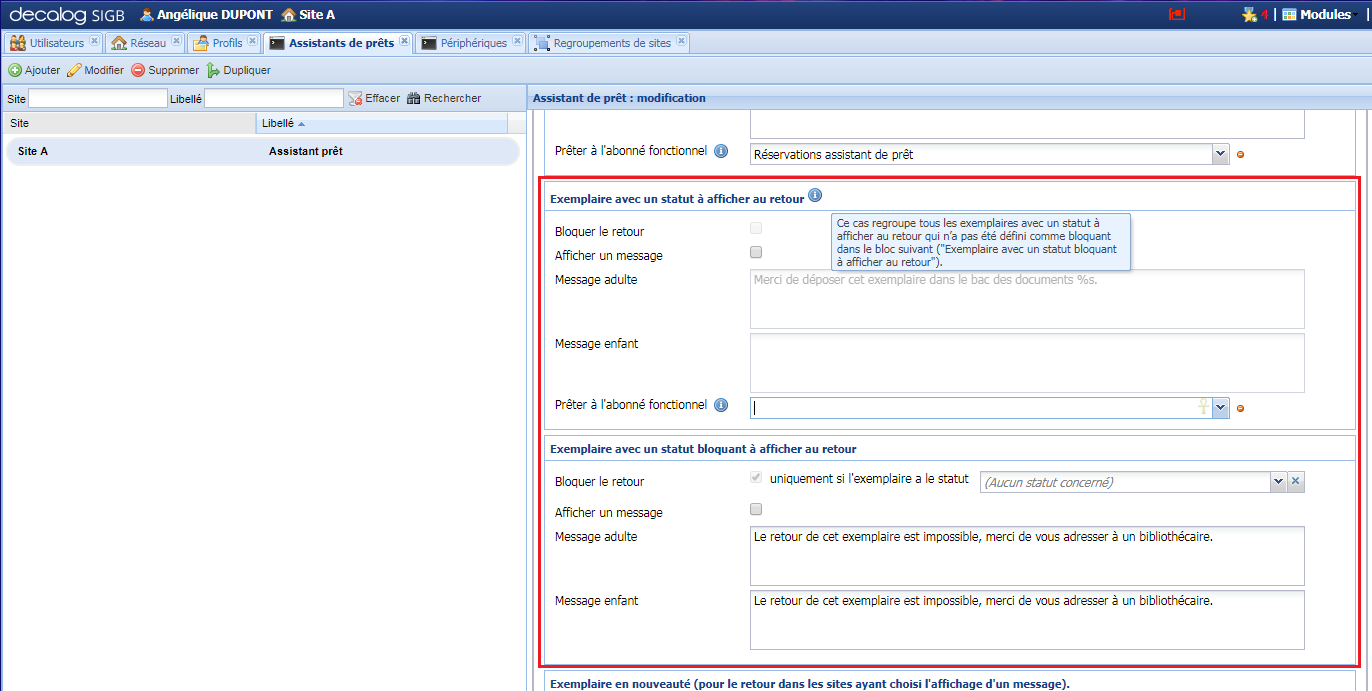
Task: Click the Site search input field
Action: point(97,97)
